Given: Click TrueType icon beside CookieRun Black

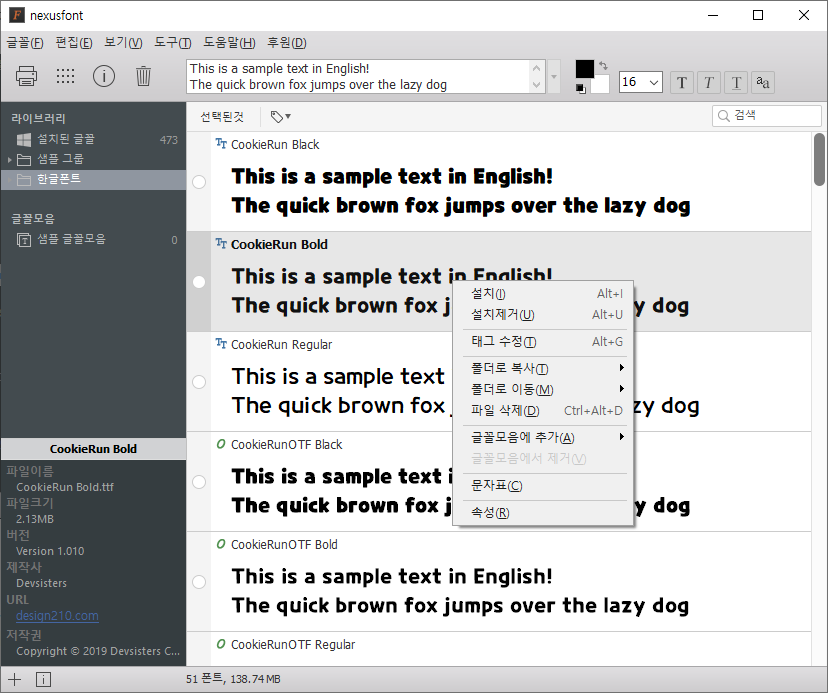Looking at the screenshot, I should click(221, 144).
